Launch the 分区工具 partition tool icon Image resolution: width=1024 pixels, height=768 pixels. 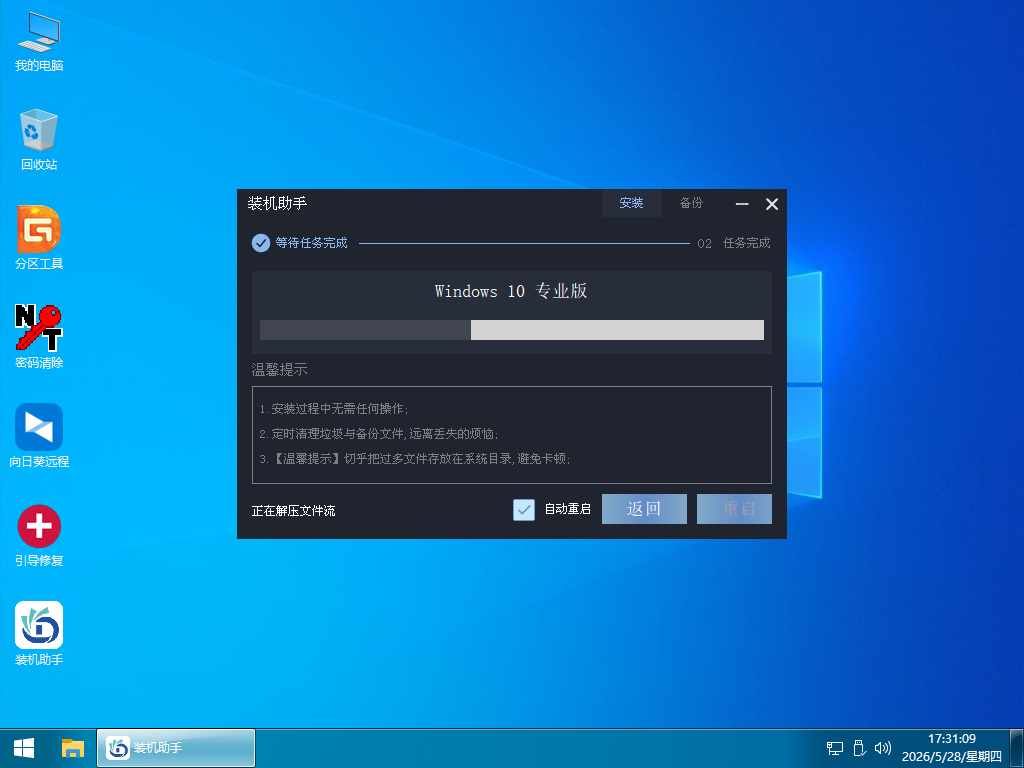point(39,238)
